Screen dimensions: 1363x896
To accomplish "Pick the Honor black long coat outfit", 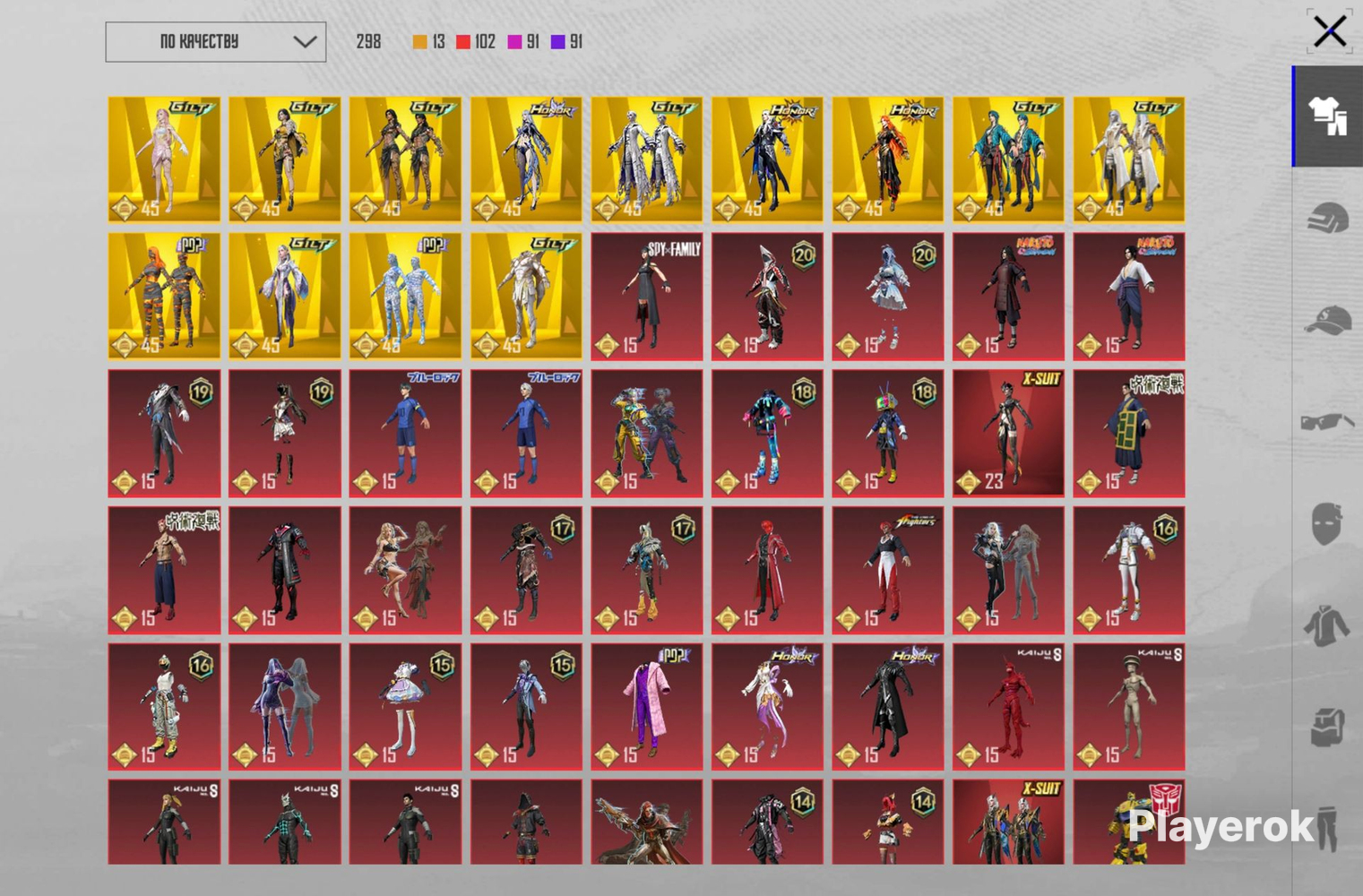I will tap(888, 707).
